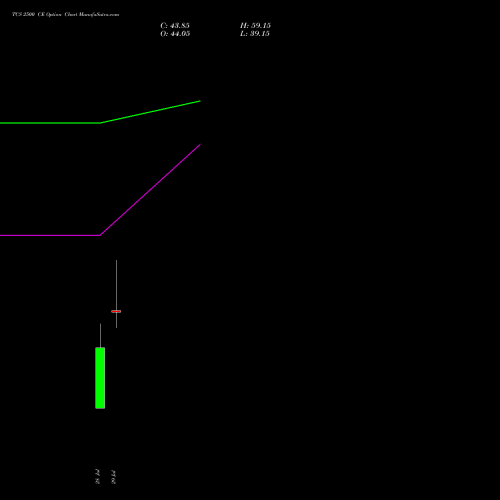
Task: Click the close value 'C: 43.85'
Action: coord(175,26)
